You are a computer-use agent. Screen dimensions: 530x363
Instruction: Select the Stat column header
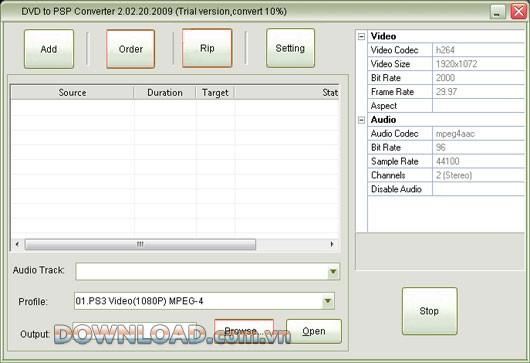pos(287,93)
